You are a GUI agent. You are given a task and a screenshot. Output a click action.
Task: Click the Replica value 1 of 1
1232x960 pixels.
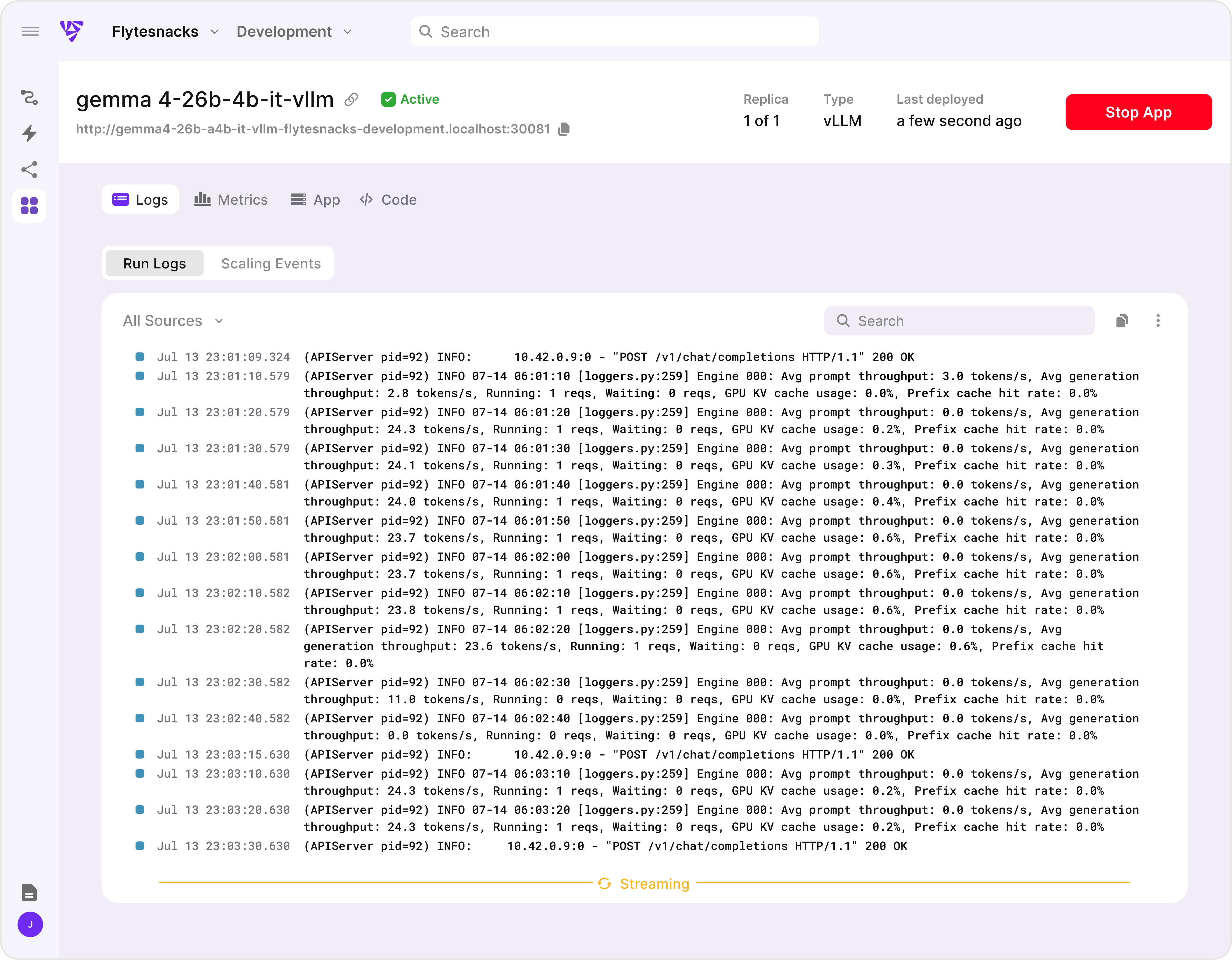762,121
